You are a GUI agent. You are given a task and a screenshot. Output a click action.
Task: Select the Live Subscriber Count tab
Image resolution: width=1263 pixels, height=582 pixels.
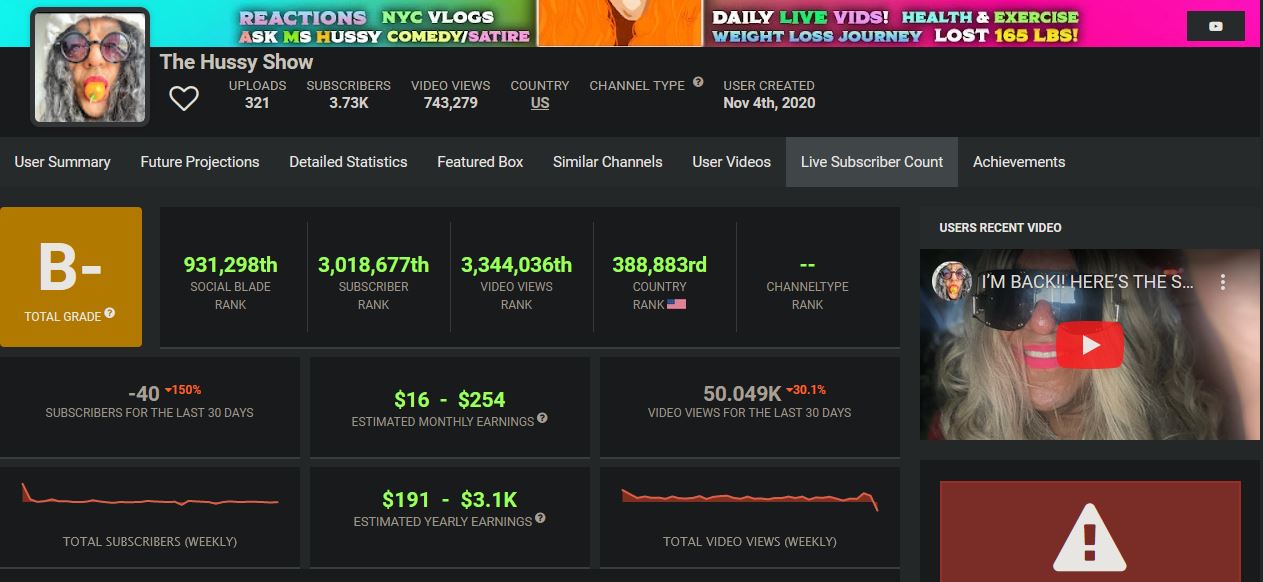(x=872, y=162)
